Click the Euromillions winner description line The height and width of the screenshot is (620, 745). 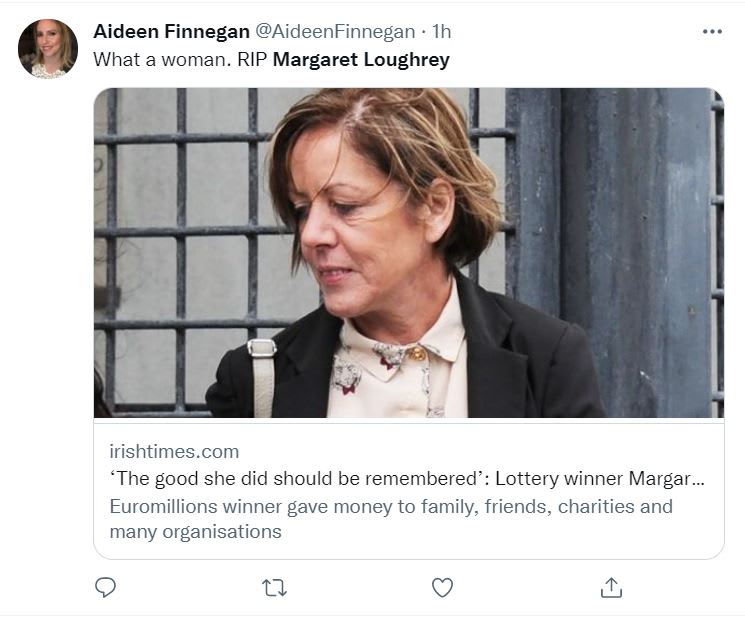(x=300, y=506)
